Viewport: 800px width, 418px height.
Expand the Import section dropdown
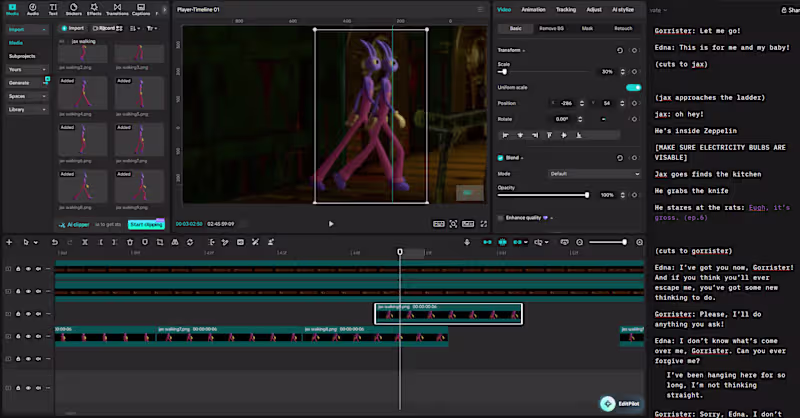pyautogui.click(x=44, y=30)
